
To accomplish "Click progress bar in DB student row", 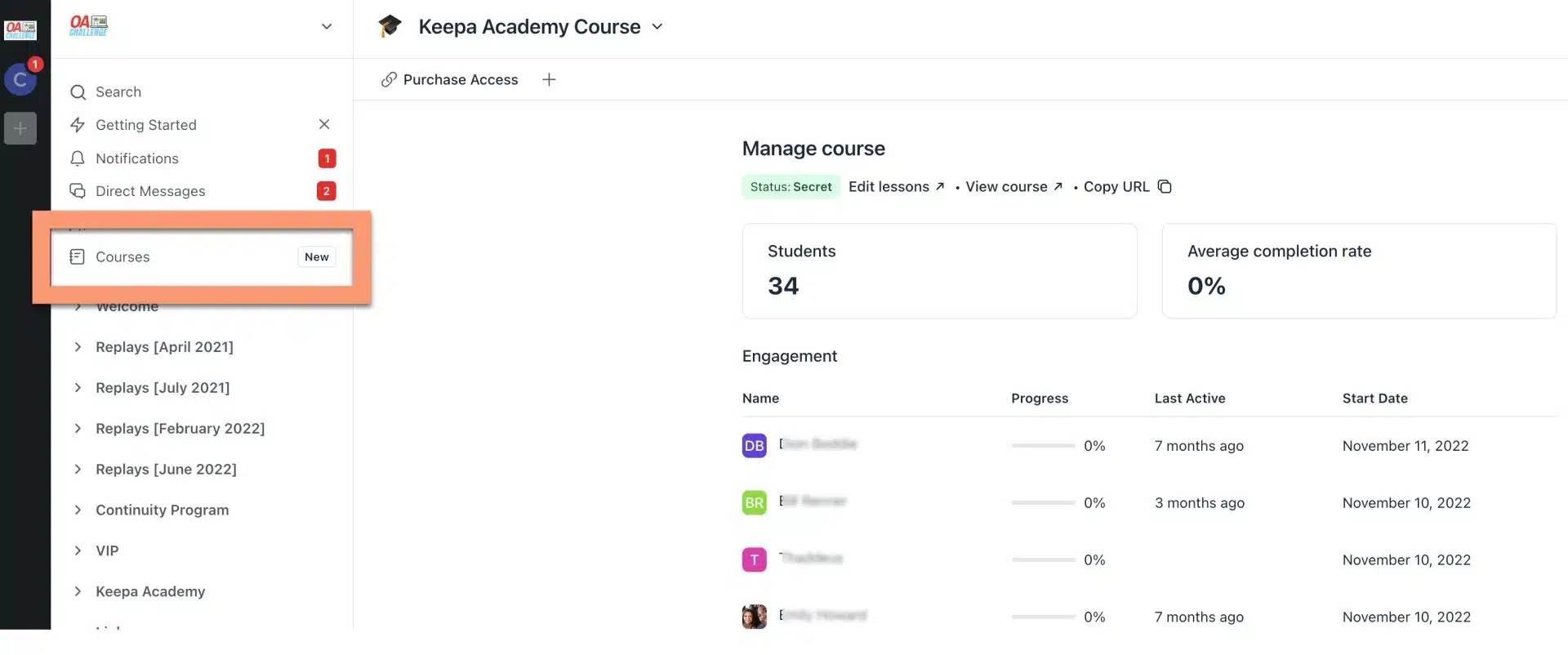I will 1043,446.
